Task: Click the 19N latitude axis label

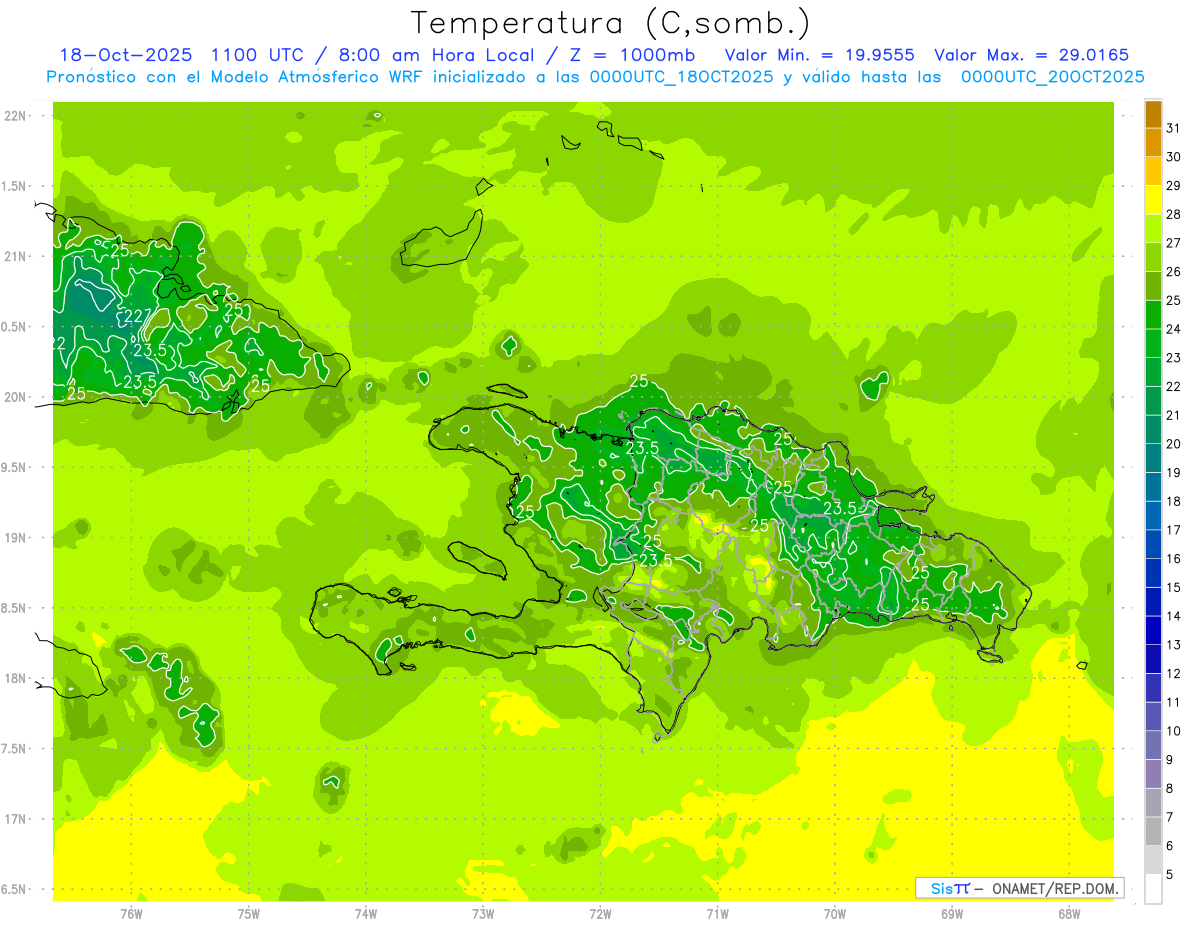Action: (16, 538)
